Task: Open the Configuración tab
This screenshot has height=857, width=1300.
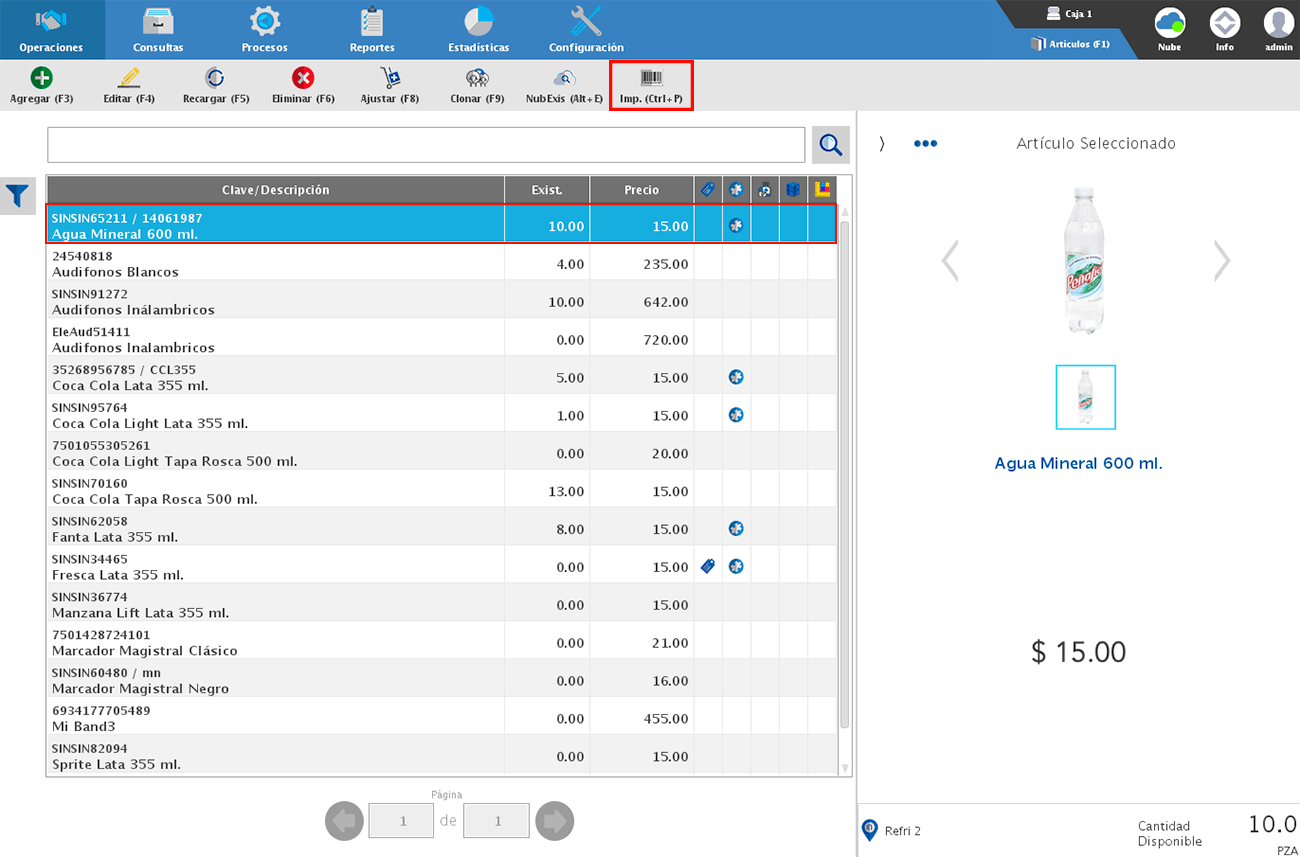Action: point(586,30)
